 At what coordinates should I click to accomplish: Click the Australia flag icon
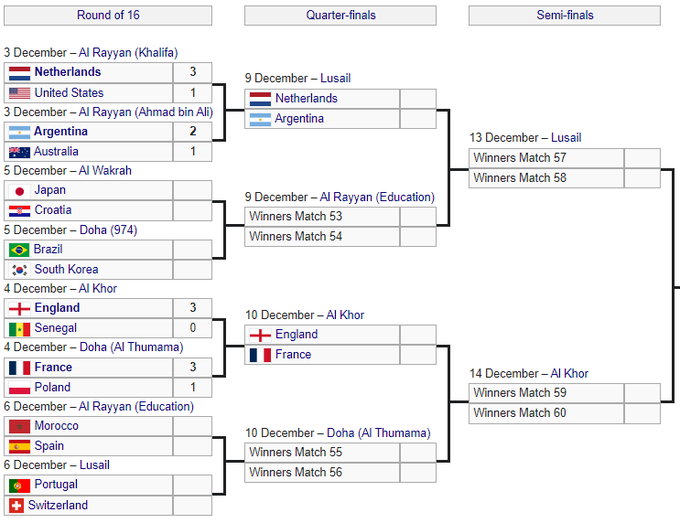[x=18, y=152]
